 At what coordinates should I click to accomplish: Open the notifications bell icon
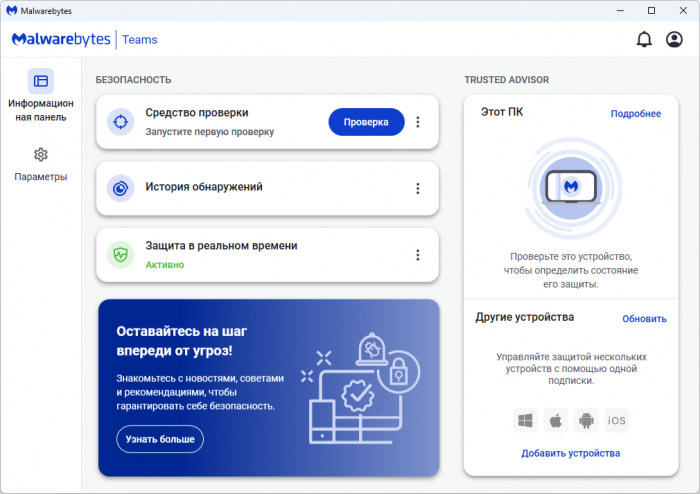point(644,40)
